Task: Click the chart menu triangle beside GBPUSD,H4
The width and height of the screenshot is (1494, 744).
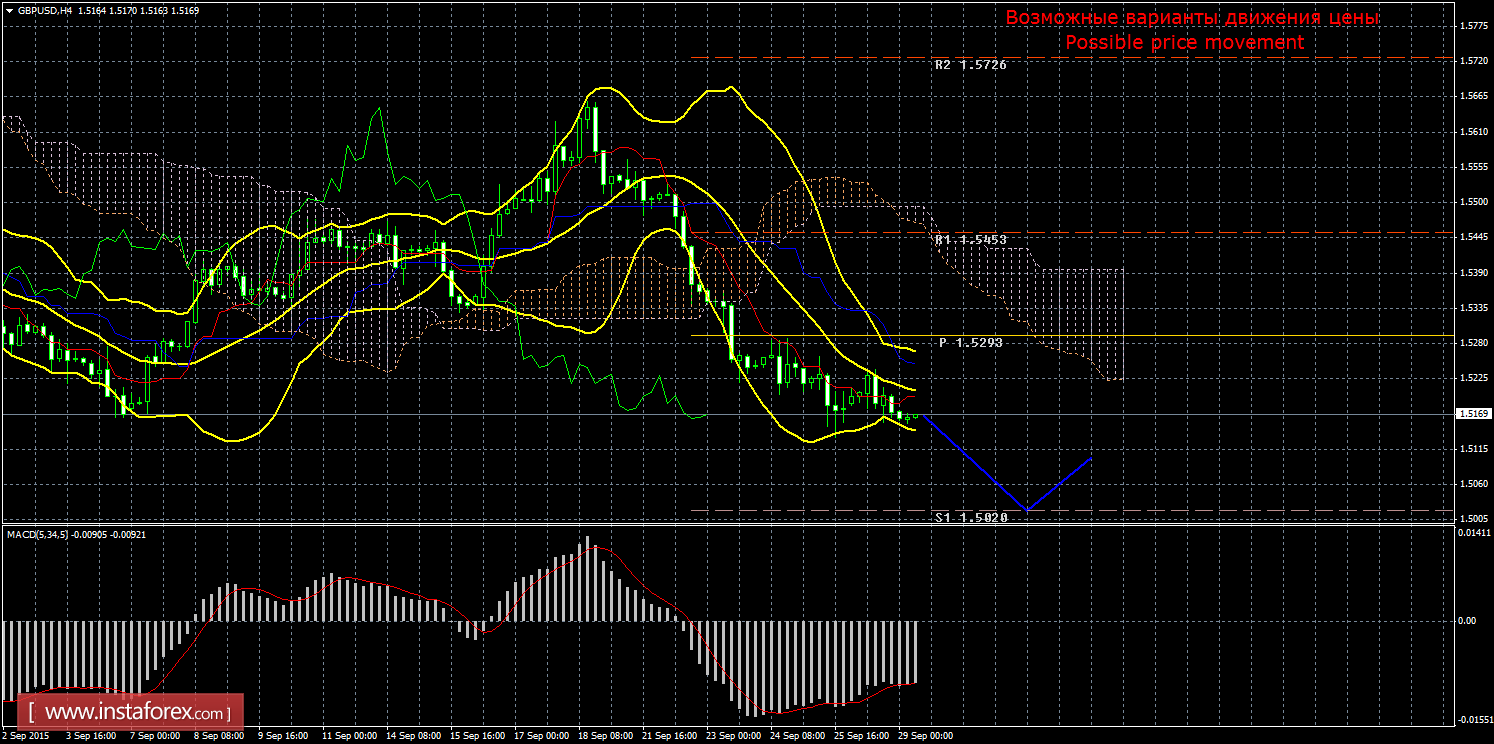Action: (x=9, y=10)
